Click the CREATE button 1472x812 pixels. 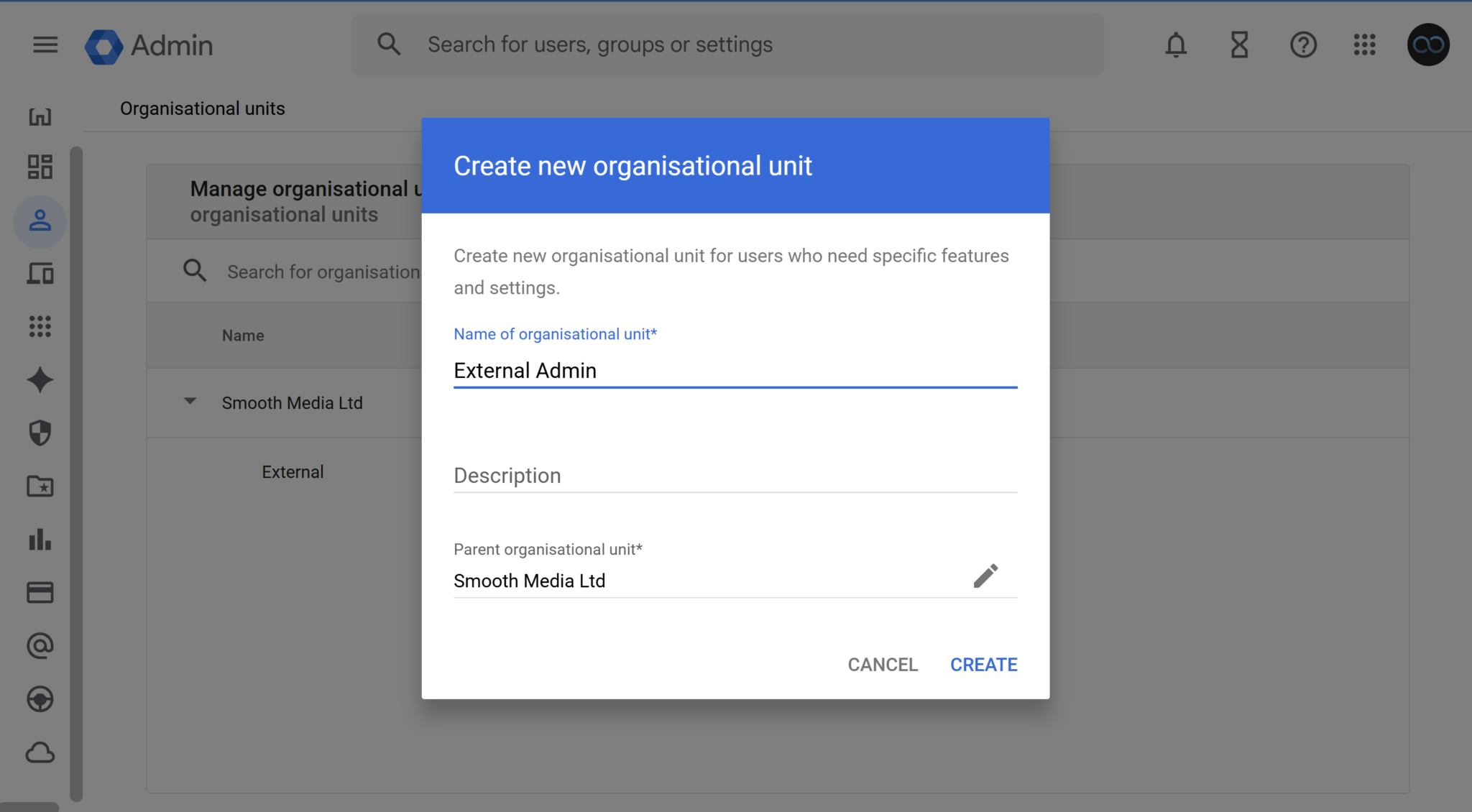point(983,665)
